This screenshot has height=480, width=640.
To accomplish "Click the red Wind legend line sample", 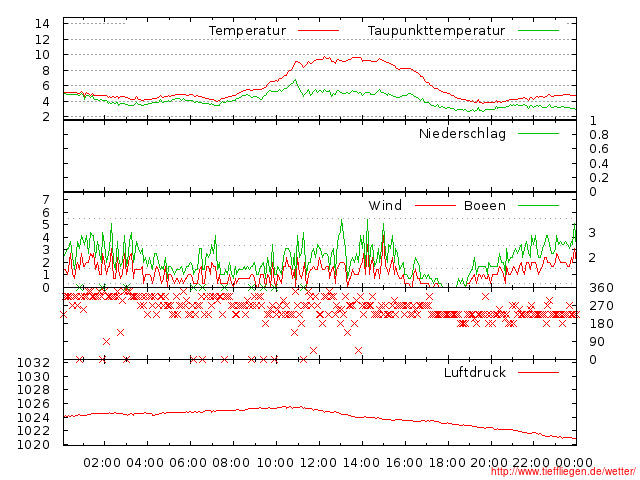I will [x=435, y=205].
